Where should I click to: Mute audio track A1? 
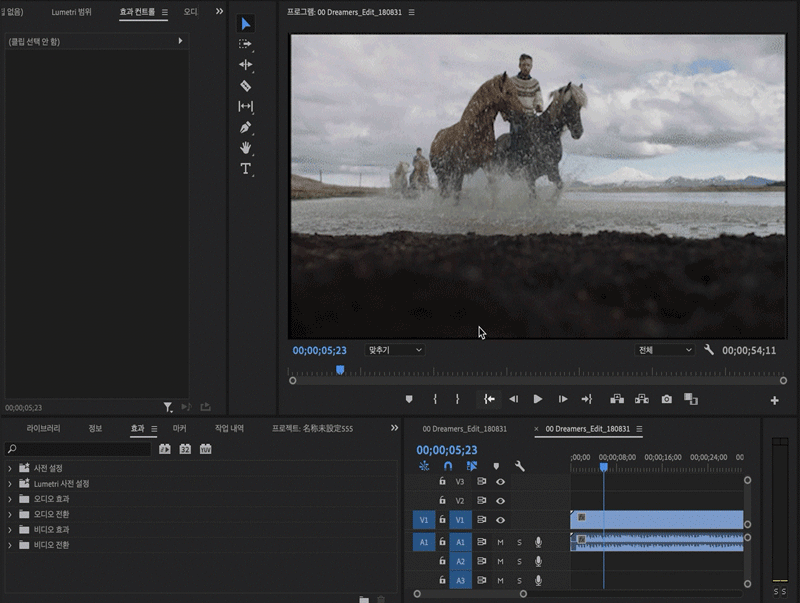pos(501,542)
